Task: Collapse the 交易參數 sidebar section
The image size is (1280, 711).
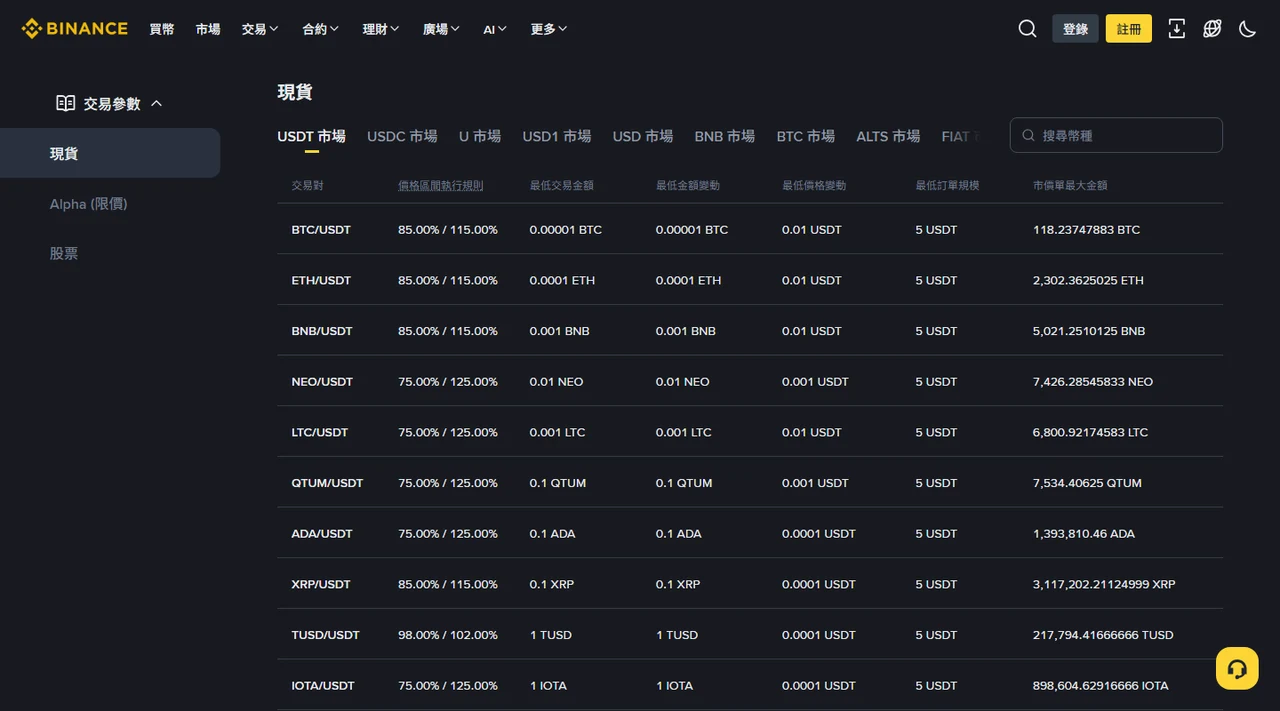Action: (x=156, y=103)
